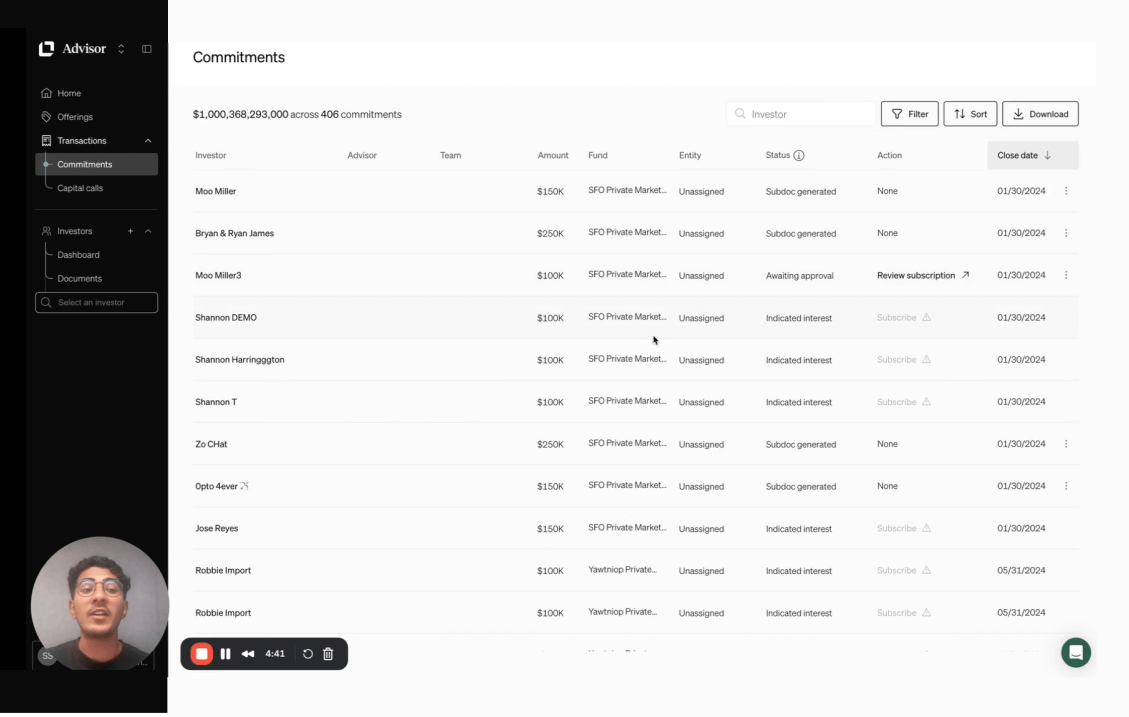The image size is (1129, 717).
Task: Open the chat support bubble icon
Action: (x=1076, y=652)
